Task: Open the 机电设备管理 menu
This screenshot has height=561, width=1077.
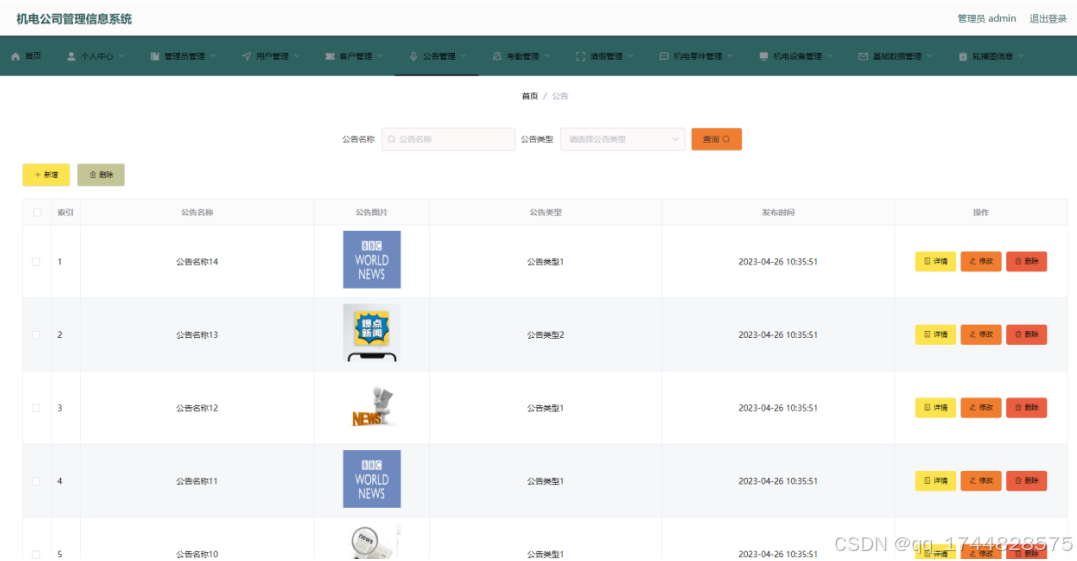Action: (795, 56)
